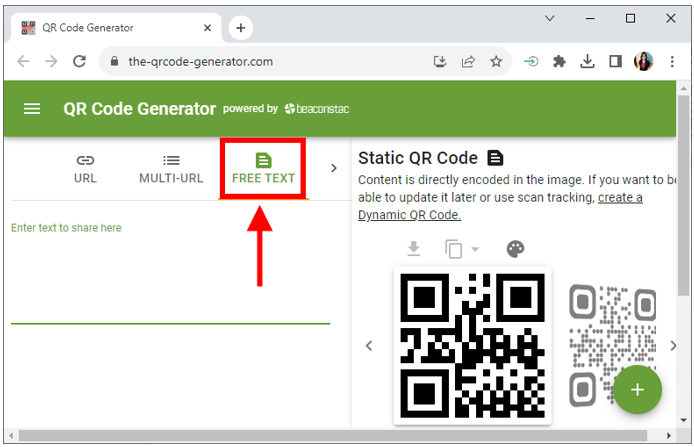Screen dimensions: 694x447
Task: Click the 'Static QR Code' heading text
Action: (418, 158)
